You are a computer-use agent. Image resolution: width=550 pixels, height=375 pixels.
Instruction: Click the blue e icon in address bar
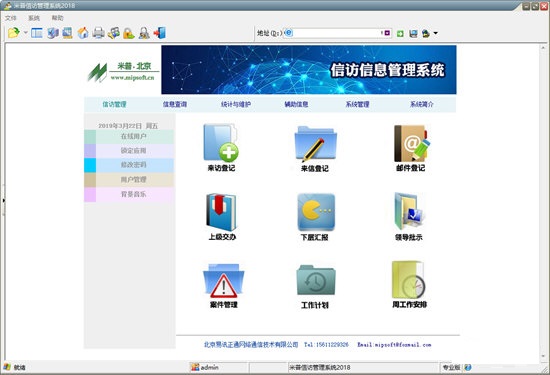[288, 33]
